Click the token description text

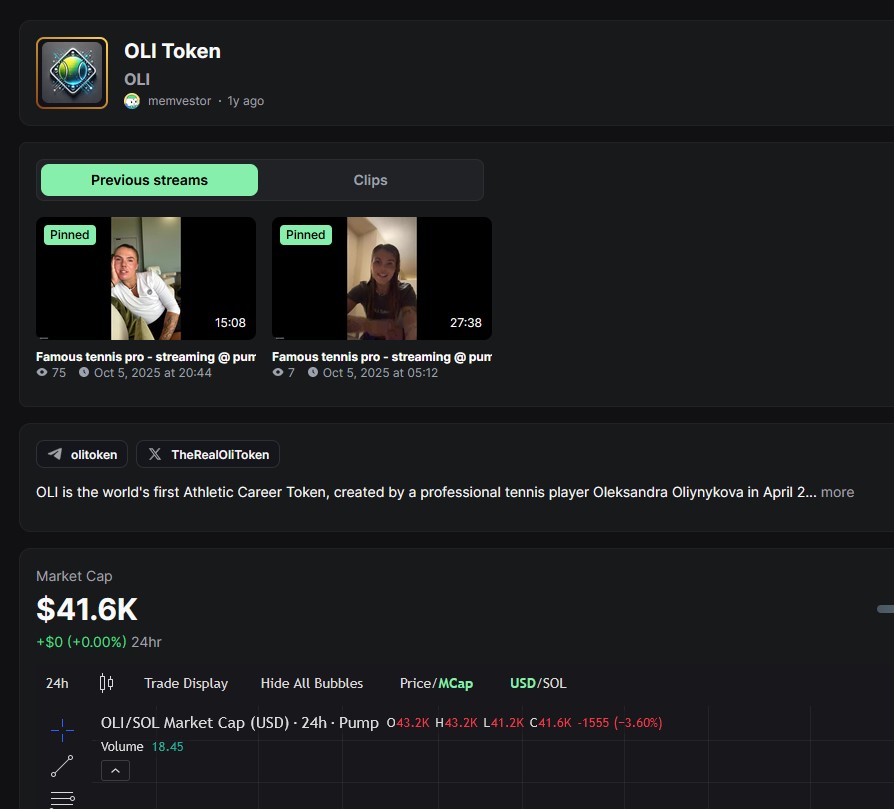[x=426, y=492]
